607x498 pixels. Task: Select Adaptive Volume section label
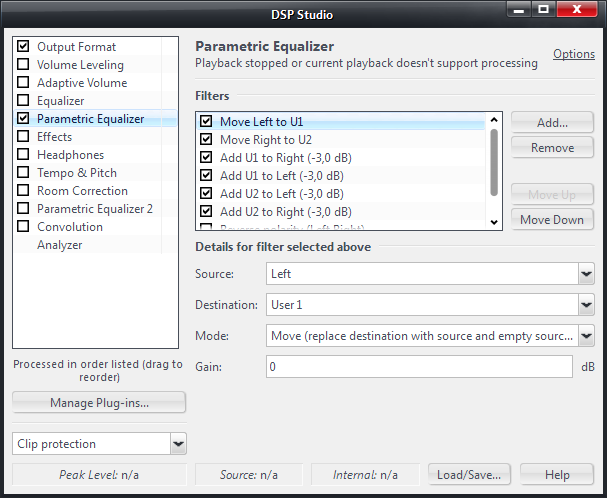82,83
